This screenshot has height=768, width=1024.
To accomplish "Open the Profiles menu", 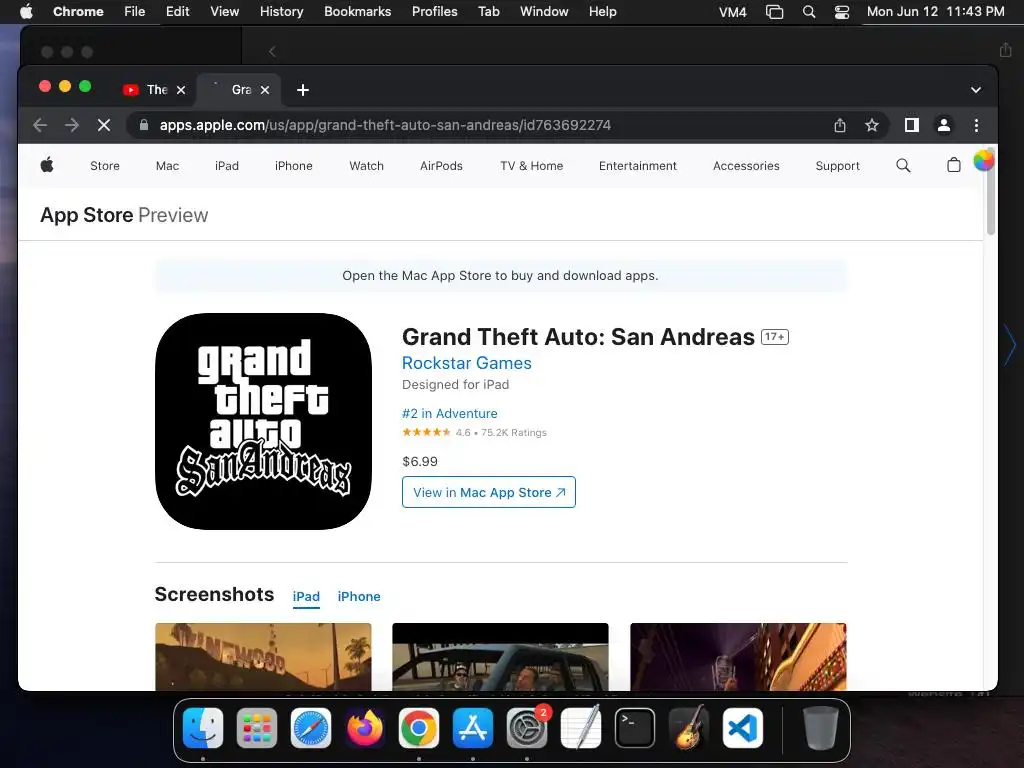I will tap(434, 11).
